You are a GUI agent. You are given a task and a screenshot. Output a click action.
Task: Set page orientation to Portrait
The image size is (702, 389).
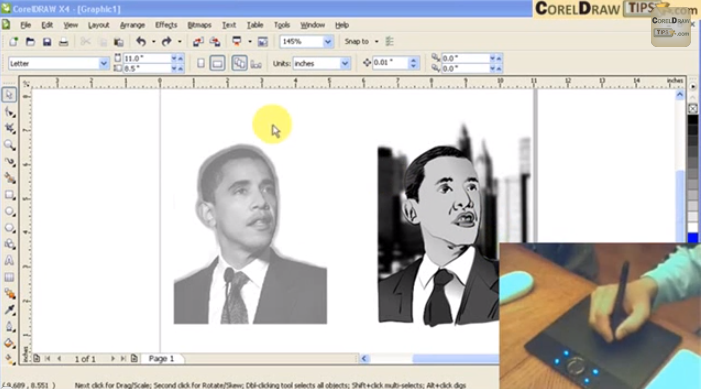[201, 64]
